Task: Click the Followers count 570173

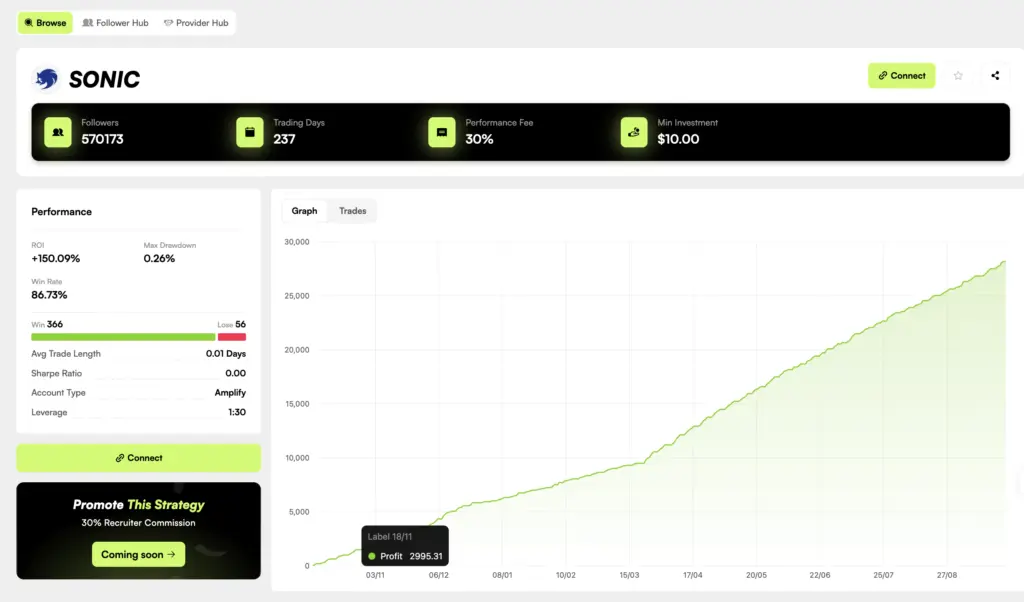Action: coord(102,139)
